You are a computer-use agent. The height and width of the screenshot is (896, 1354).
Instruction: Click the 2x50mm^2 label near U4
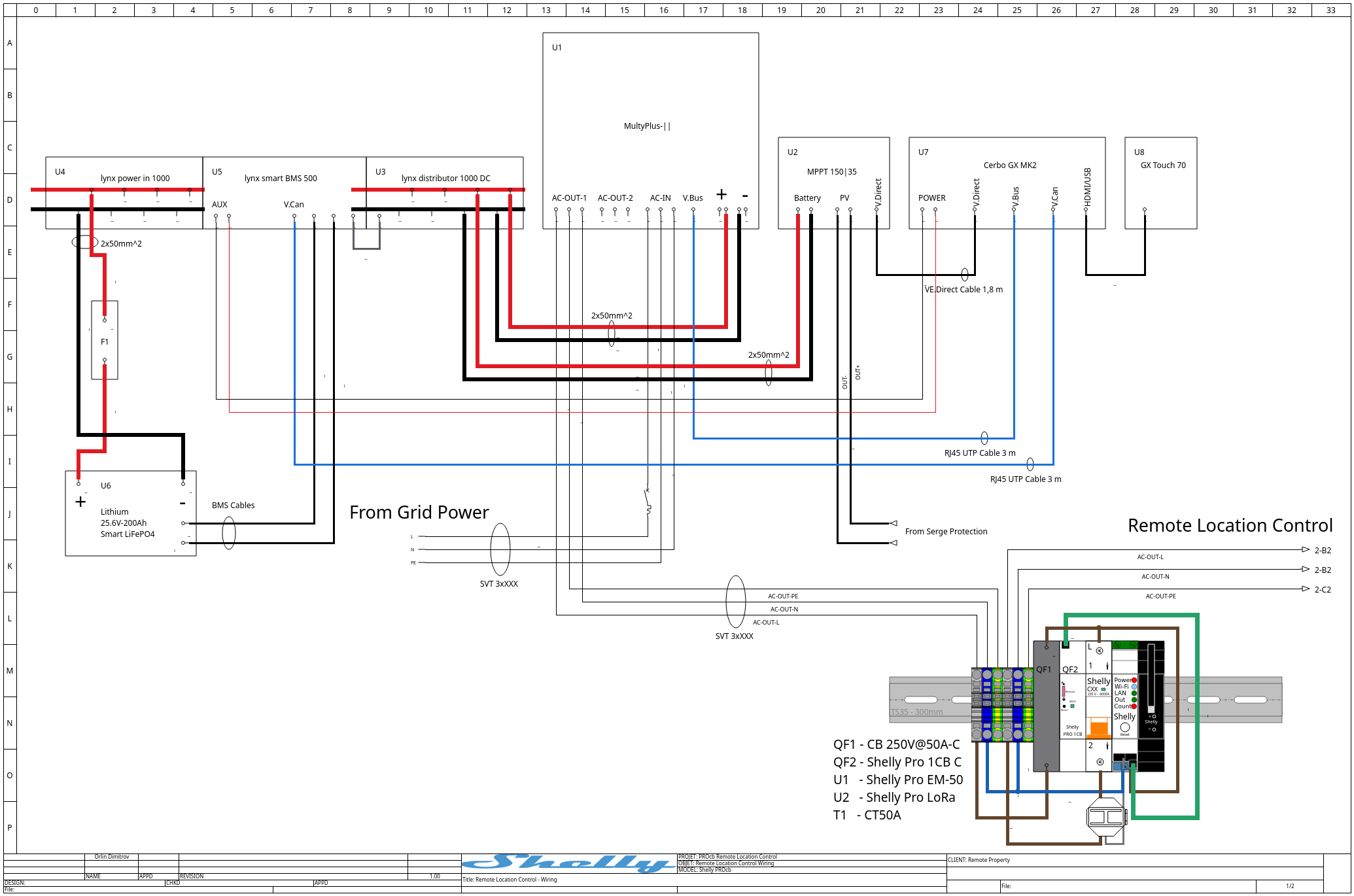coord(121,244)
